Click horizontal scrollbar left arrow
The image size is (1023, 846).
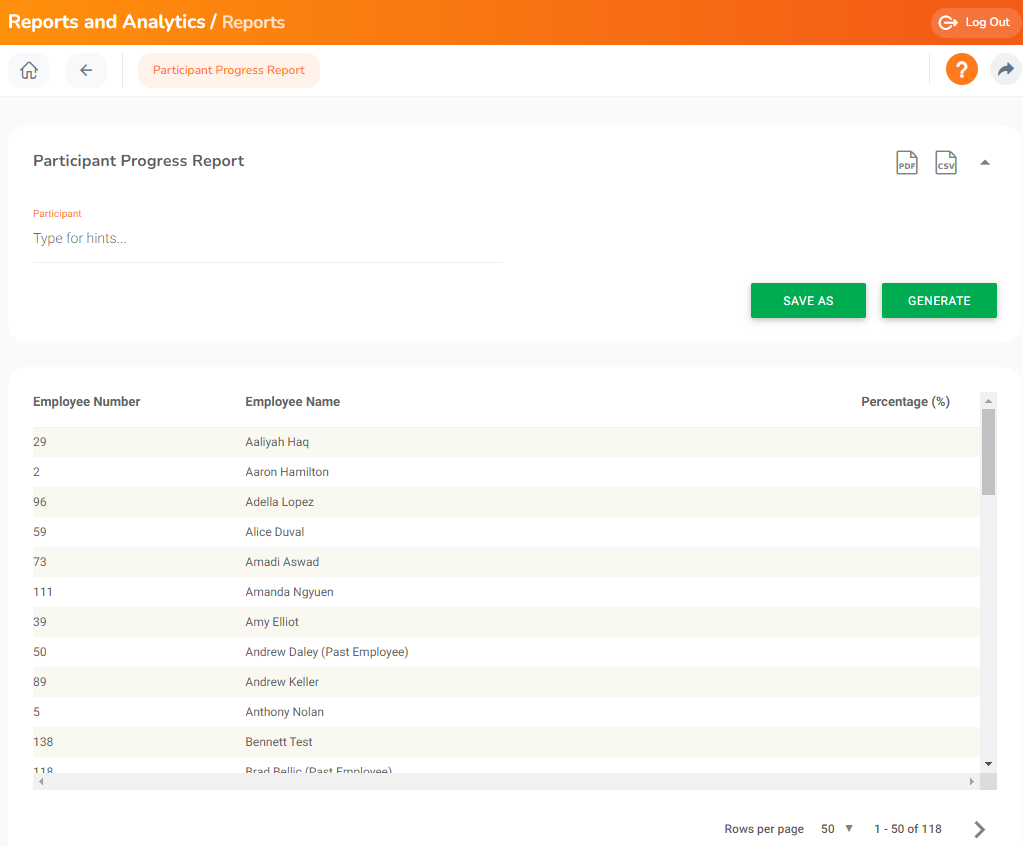click(x=41, y=781)
